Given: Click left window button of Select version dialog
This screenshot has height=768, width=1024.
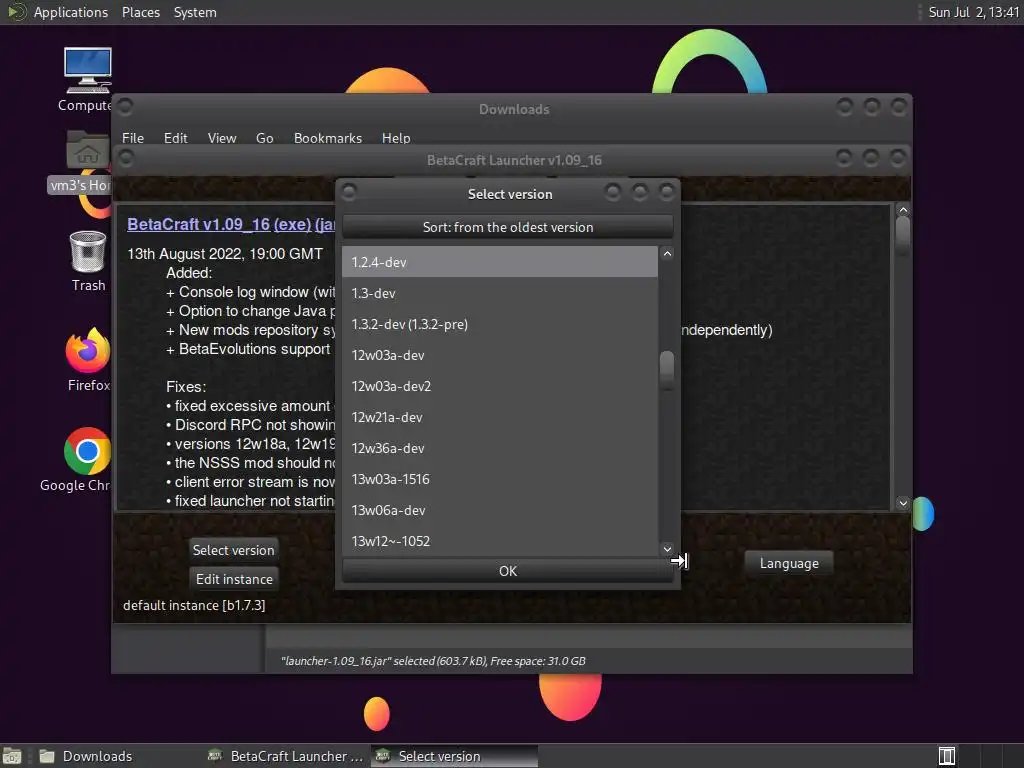Looking at the screenshot, I should click(349, 192).
